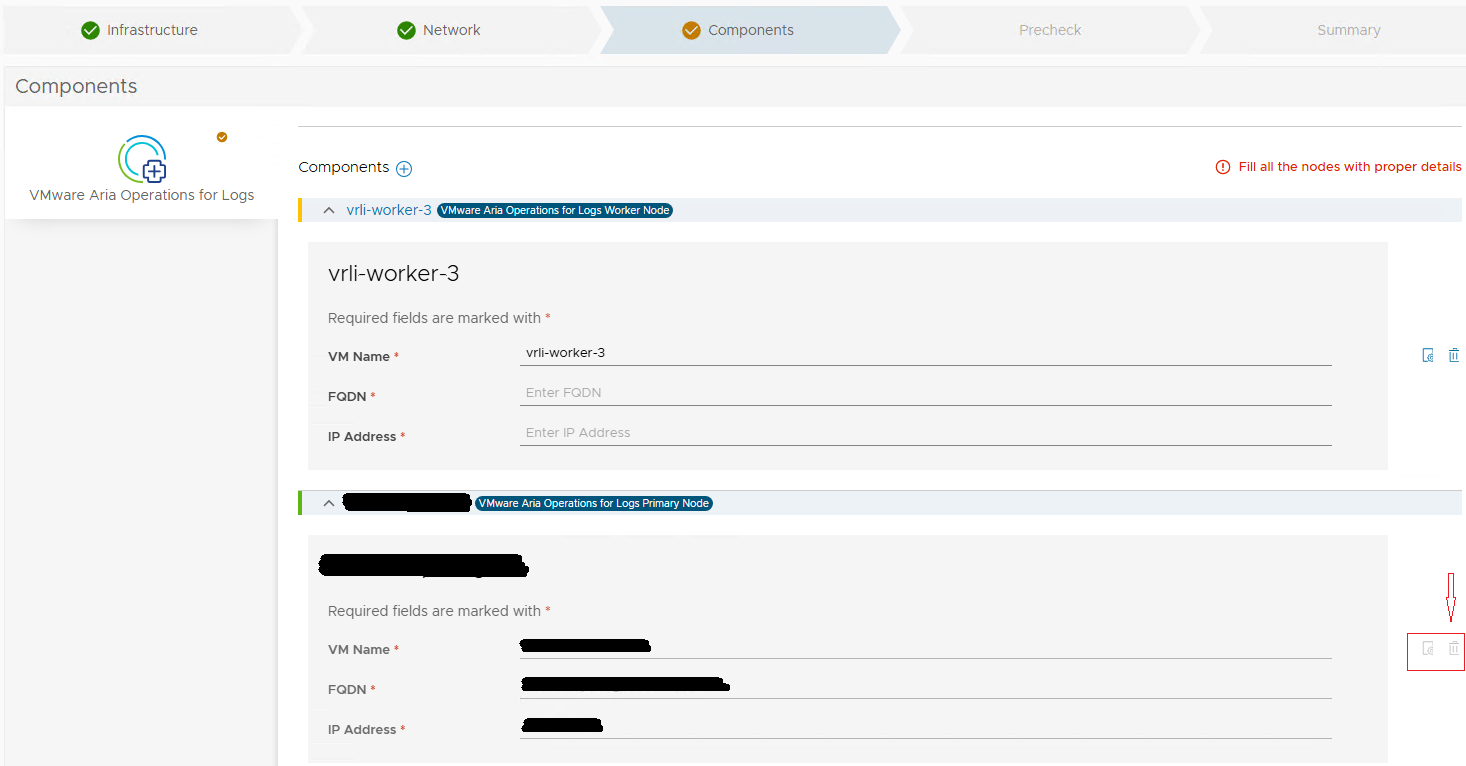Add a new component with the plus icon

pos(404,169)
